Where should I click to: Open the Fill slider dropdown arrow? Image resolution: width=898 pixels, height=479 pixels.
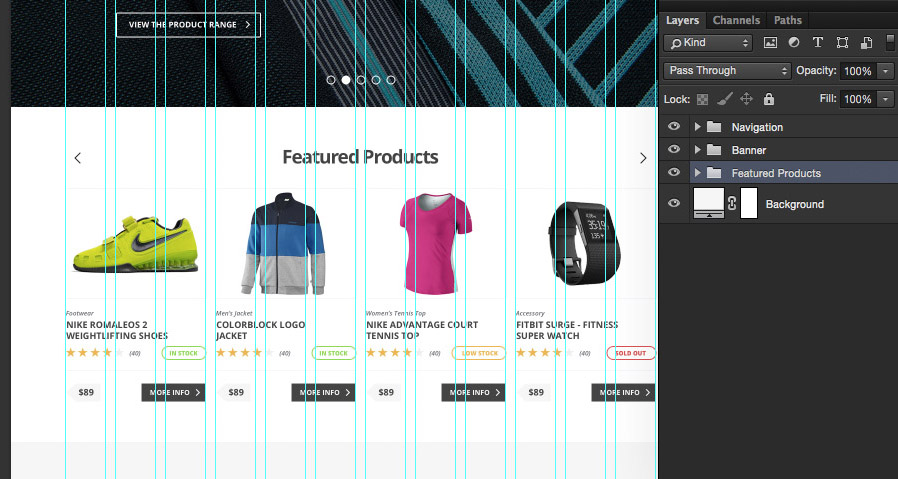click(886, 99)
